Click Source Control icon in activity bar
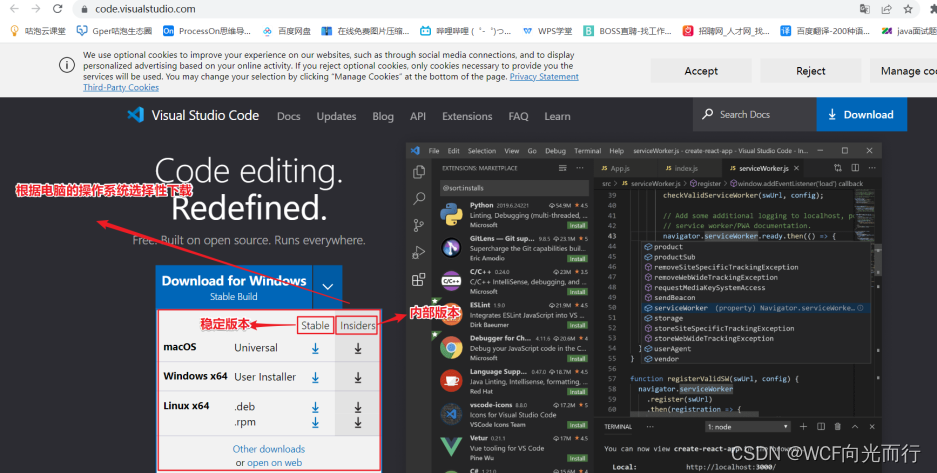 point(419,225)
